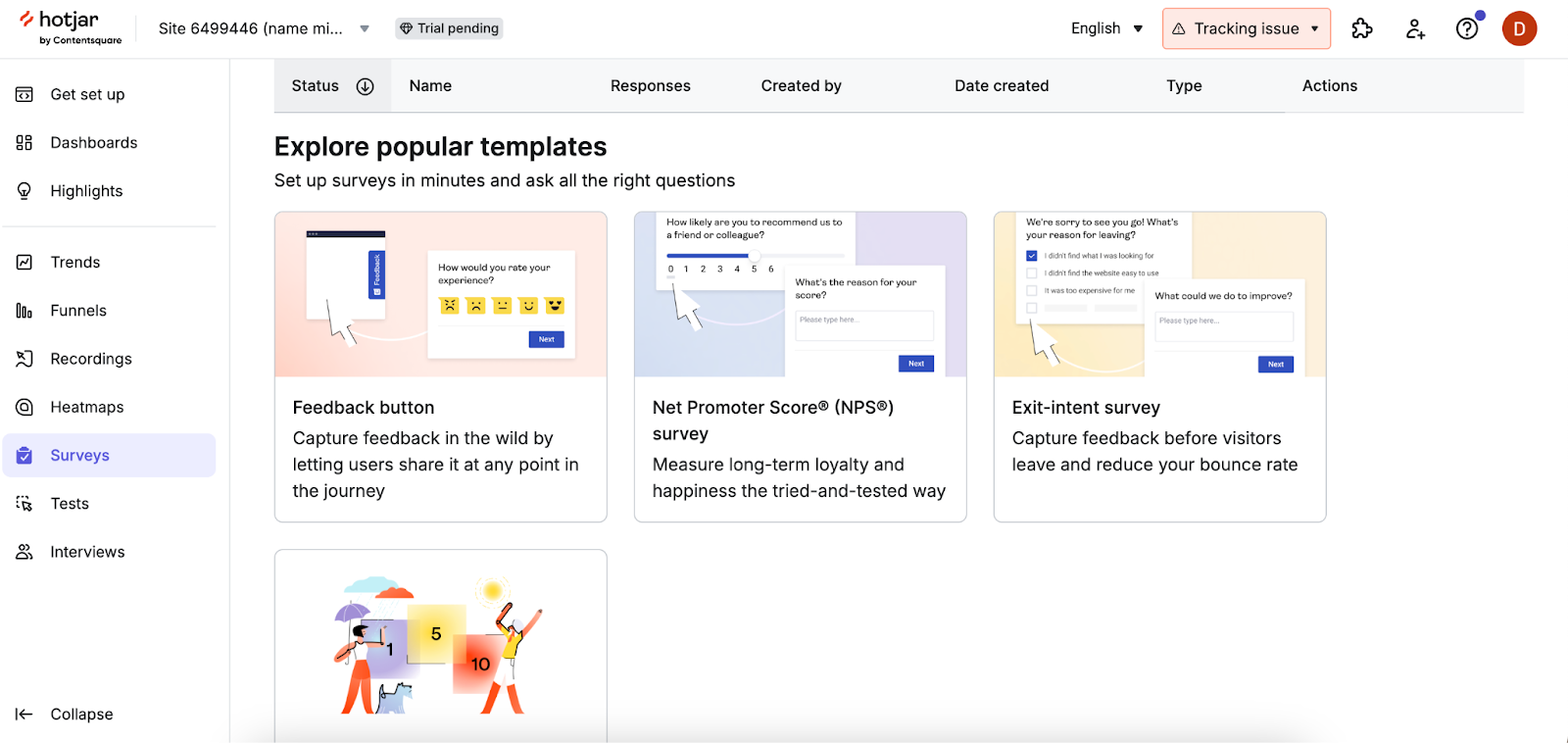Click the Recordings sidebar icon
Image resolution: width=1568 pixels, height=743 pixels.
click(24, 359)
